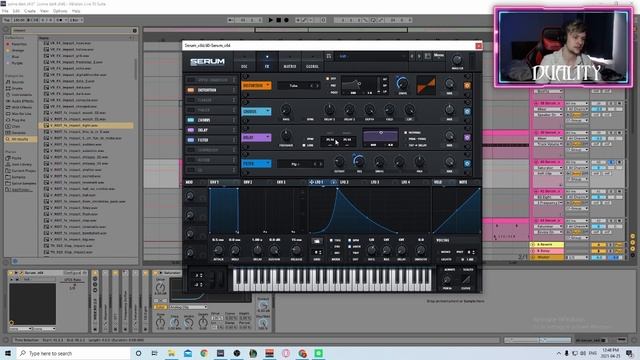
Task: Click the FX filter Cutoff knob
Action: [339, 162]
